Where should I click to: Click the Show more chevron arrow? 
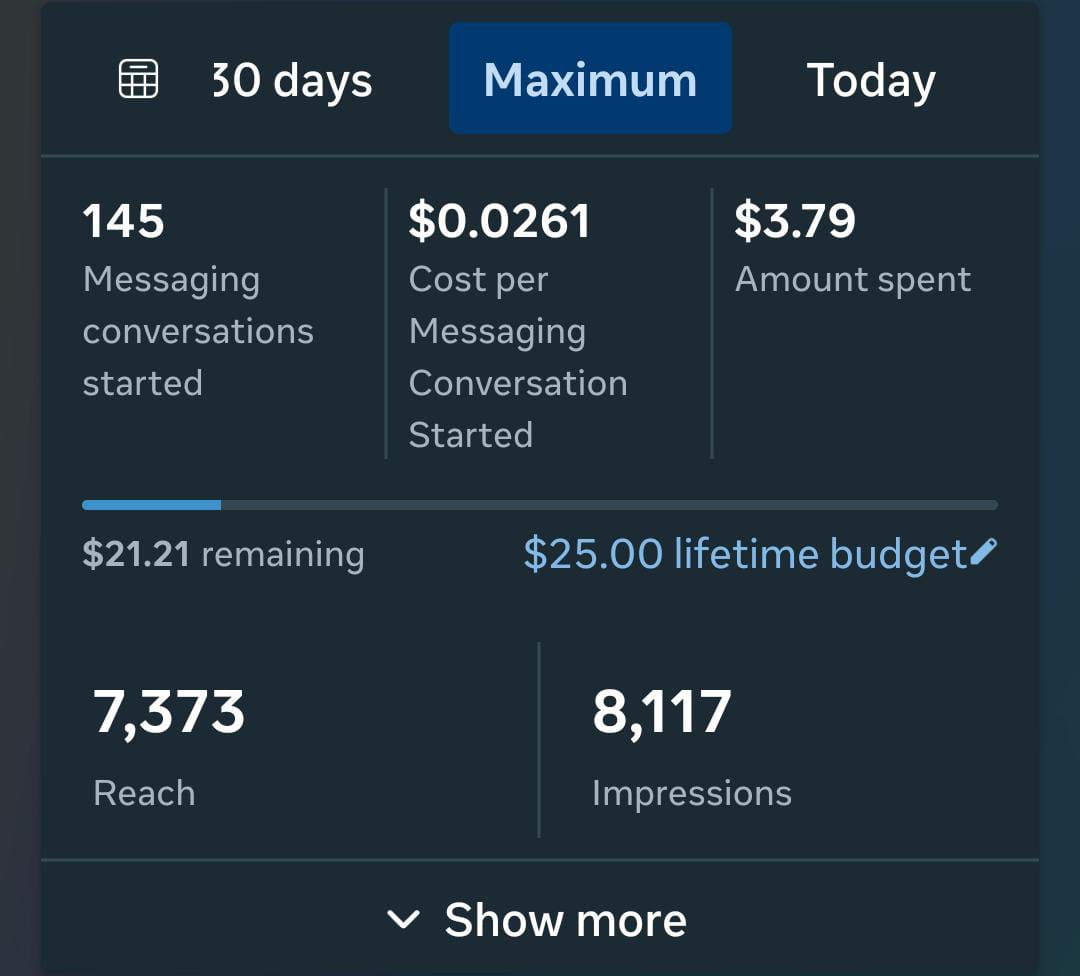click(x=402, y=920)
